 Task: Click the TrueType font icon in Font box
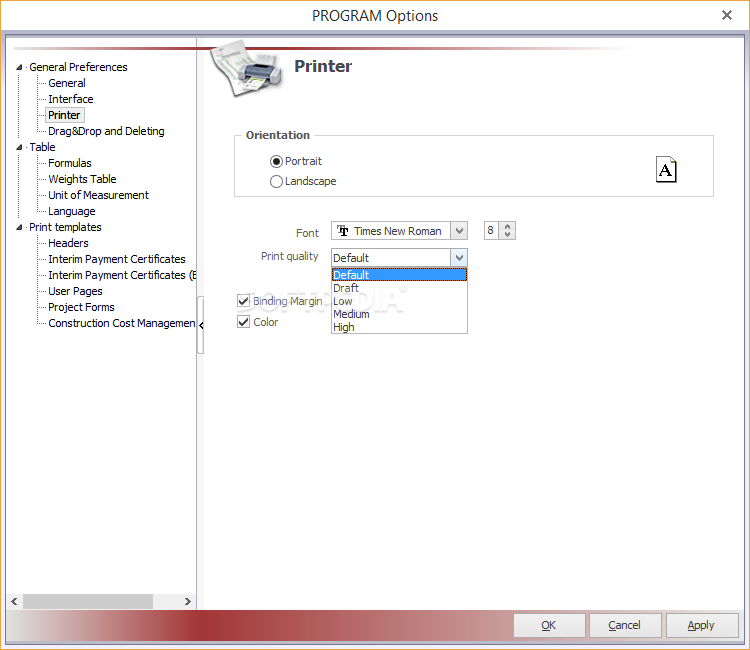342,231
